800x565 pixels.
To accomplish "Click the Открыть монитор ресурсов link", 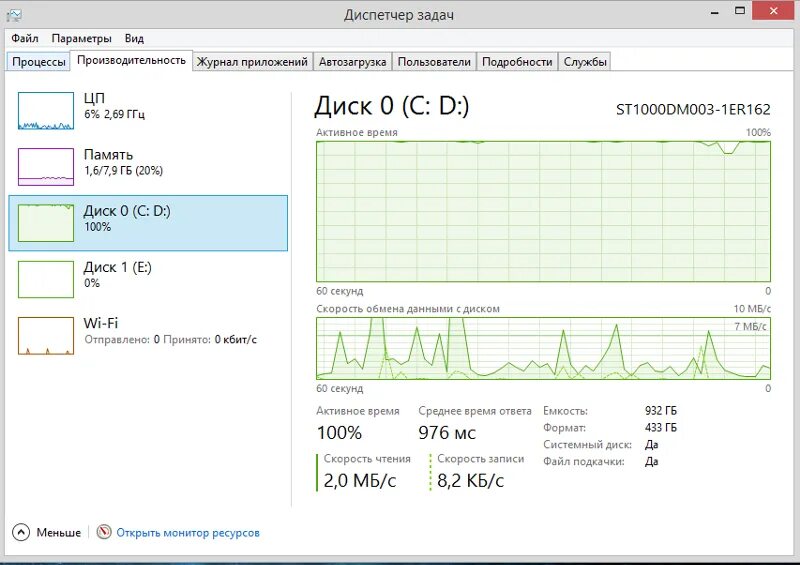I will tap(188, 532).
